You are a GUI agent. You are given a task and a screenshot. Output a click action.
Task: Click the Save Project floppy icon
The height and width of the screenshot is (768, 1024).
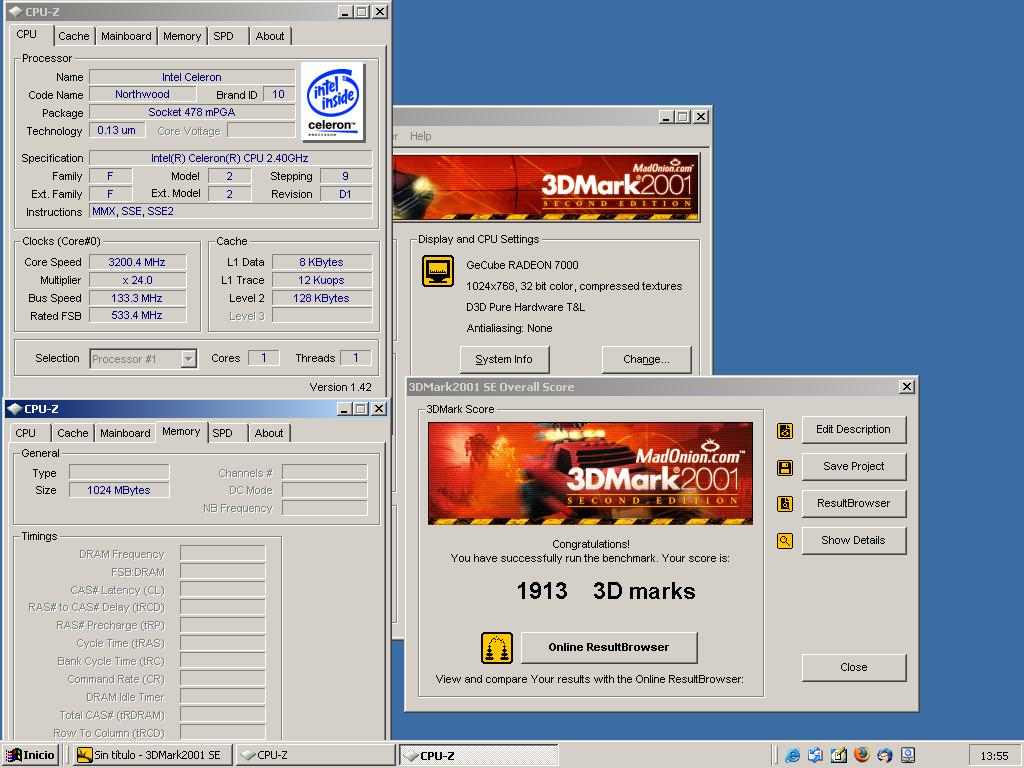click(x=785, y=468)
